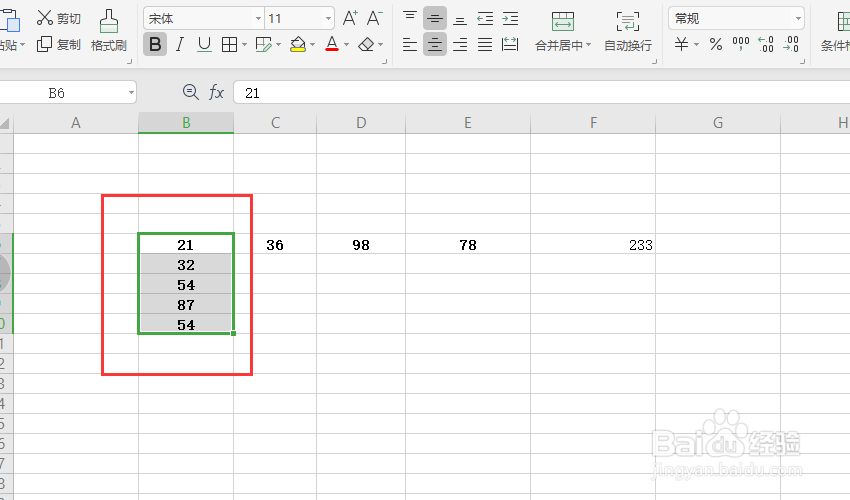Align text to bottom of cell

pos(460,19)
